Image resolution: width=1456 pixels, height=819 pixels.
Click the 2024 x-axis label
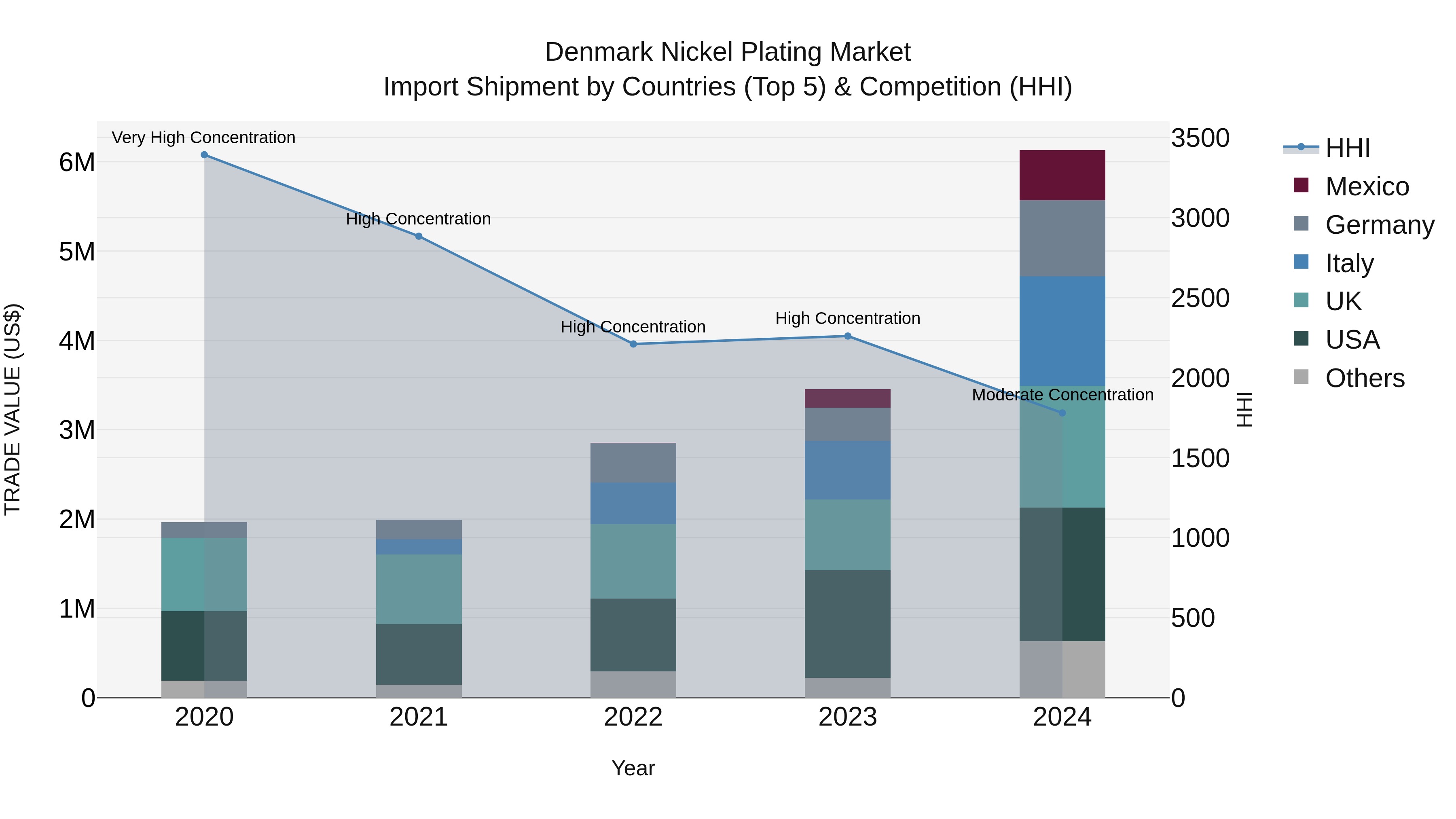pyautogui.click(x=1062, y=717)
